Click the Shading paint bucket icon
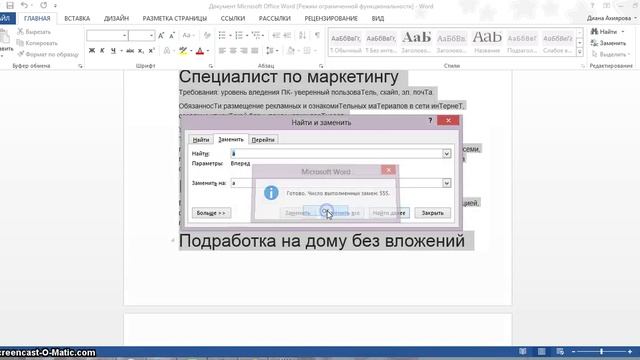Viewport: 640px width, 360px height. [x=291, y=51]
